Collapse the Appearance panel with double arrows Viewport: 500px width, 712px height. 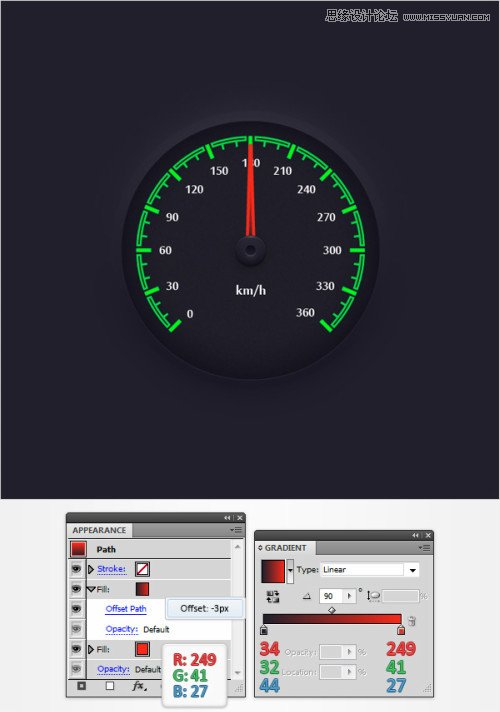click(x=227, y=518)
